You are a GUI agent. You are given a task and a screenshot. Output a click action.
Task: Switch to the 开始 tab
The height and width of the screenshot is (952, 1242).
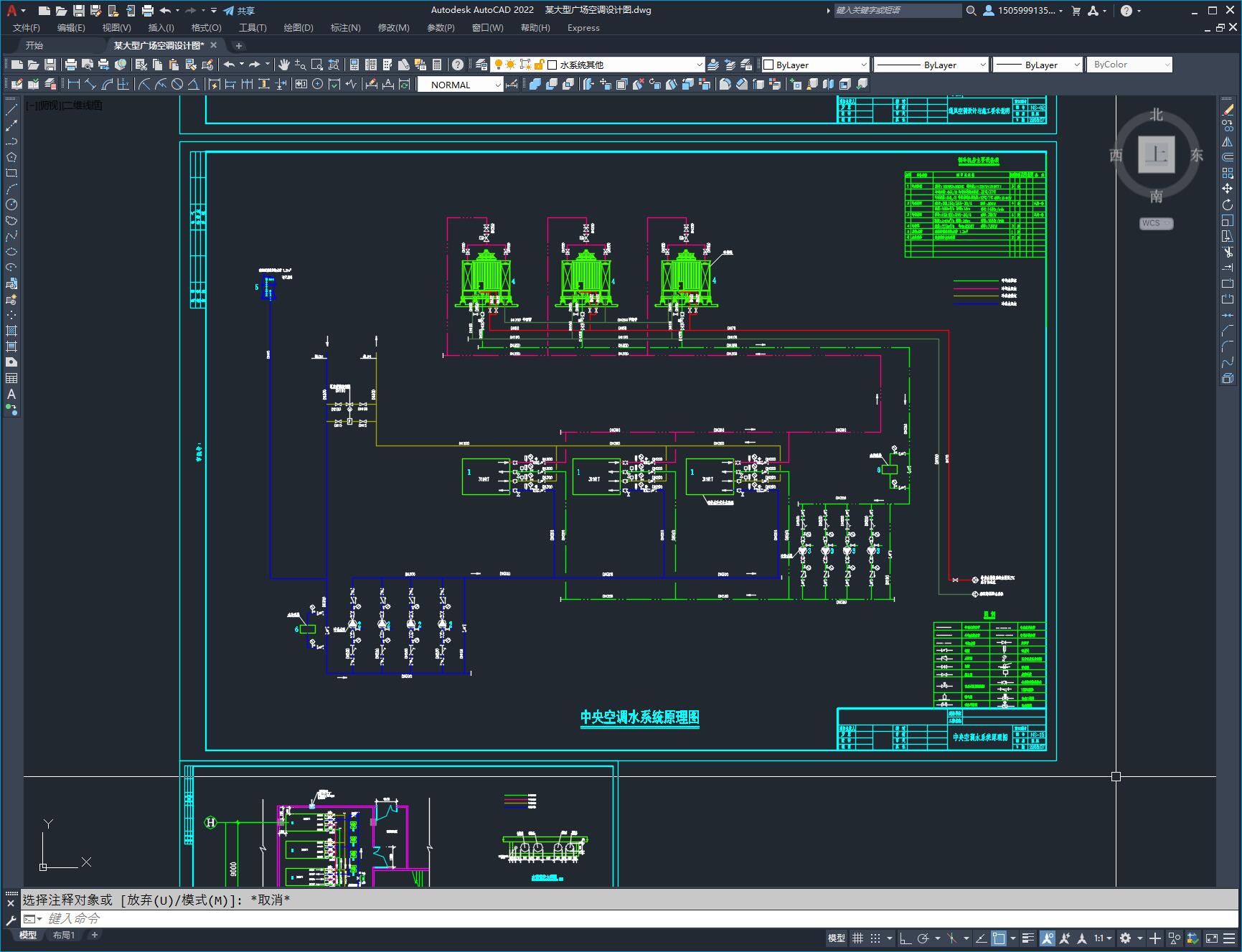34,45
